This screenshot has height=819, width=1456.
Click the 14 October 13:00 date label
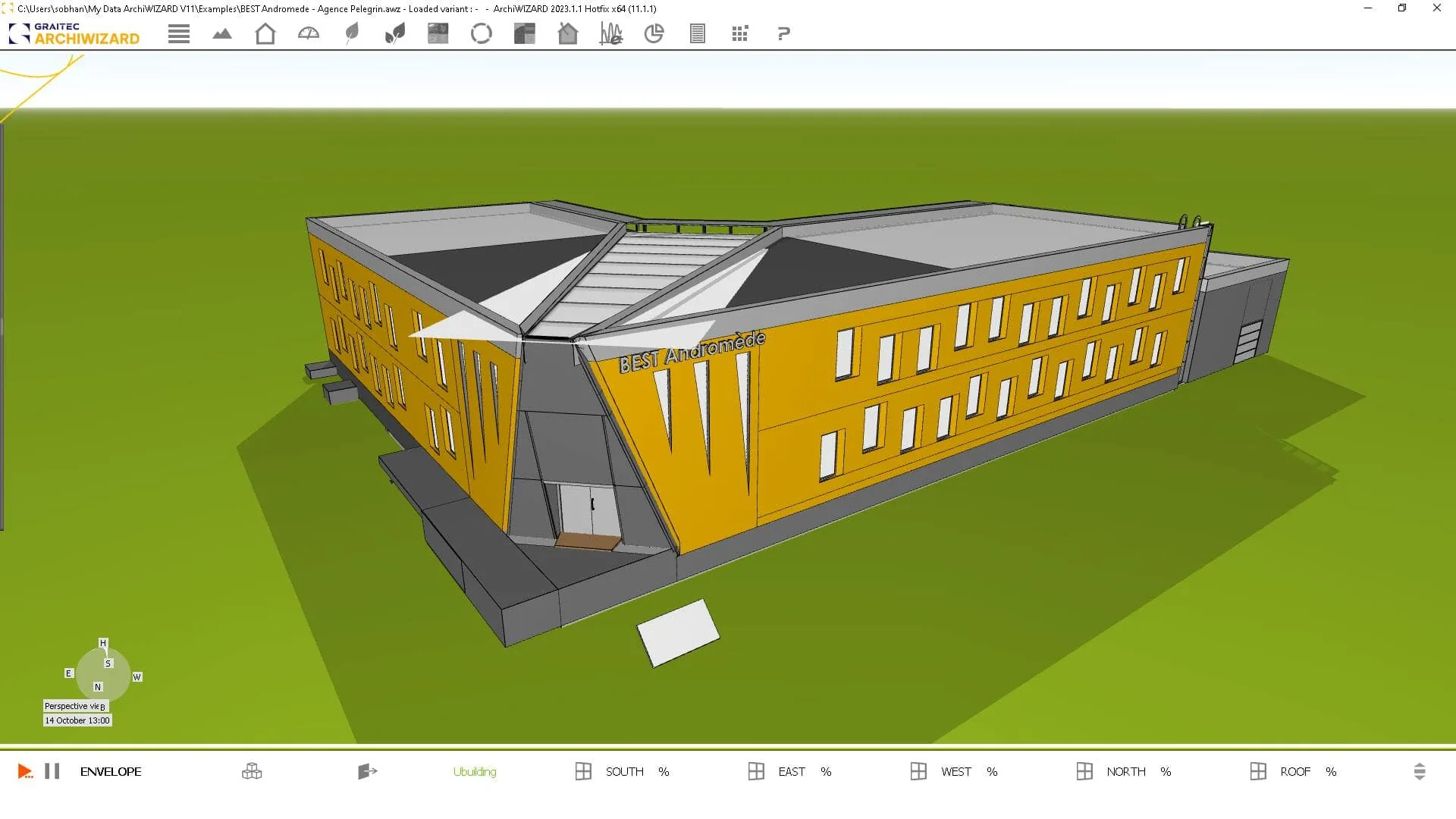click(x=77, y=720)
